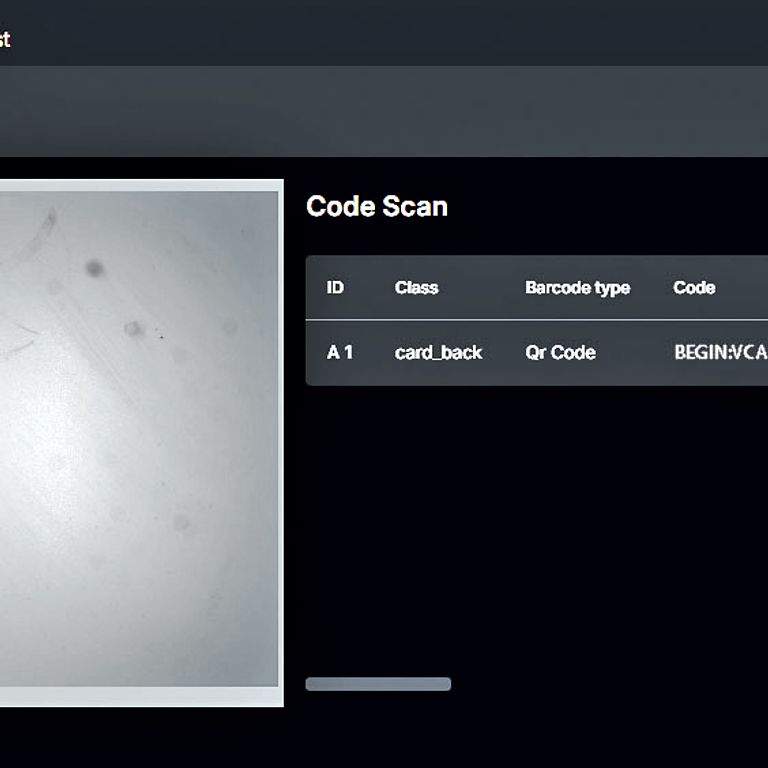
Task: Click the empty top title bar area
Action: pyautogui.click(x=400, y=34)
